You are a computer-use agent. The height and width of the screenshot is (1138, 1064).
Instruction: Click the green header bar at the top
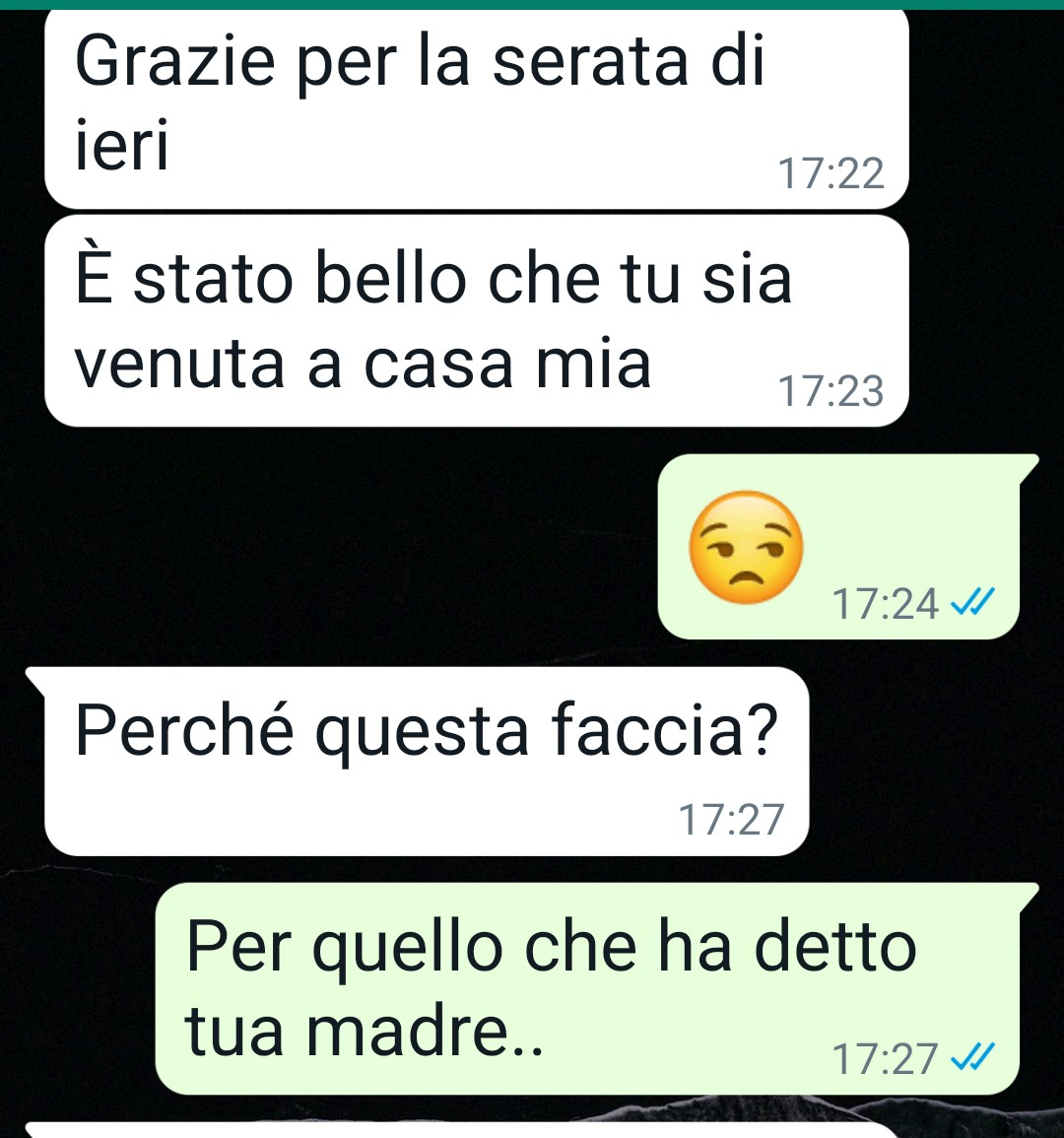[x=532, y=4]
